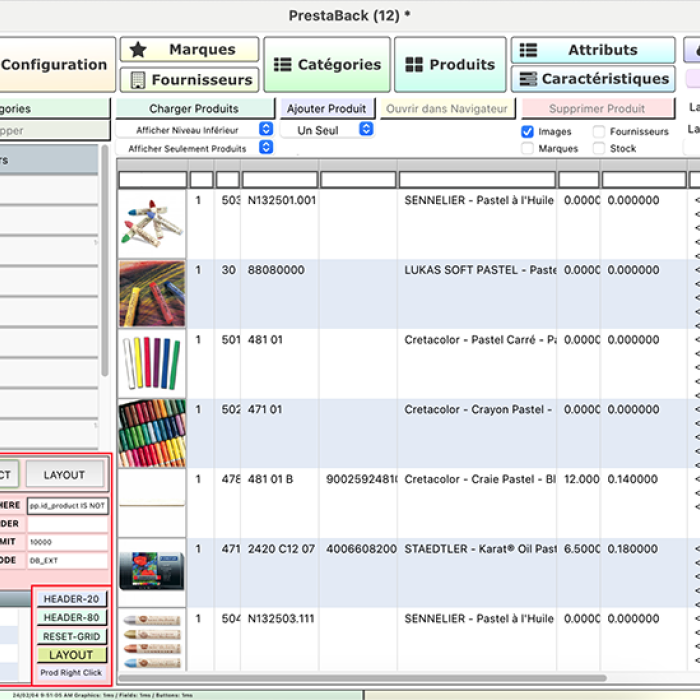Click the Caractéristiques icon
700x700 pixels.
(528, 79)
